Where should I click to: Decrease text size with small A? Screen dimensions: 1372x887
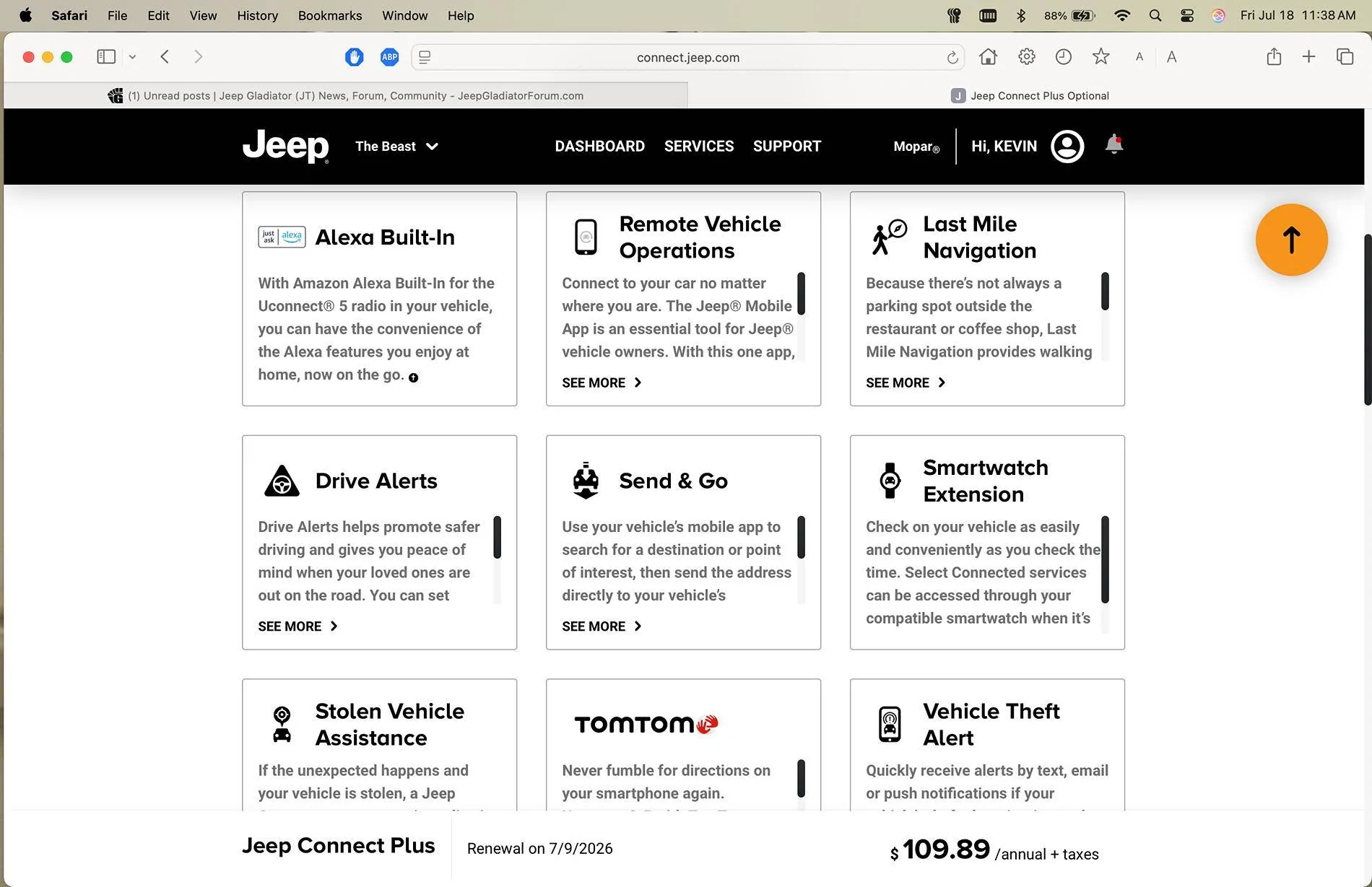[x=1139, y=57]
